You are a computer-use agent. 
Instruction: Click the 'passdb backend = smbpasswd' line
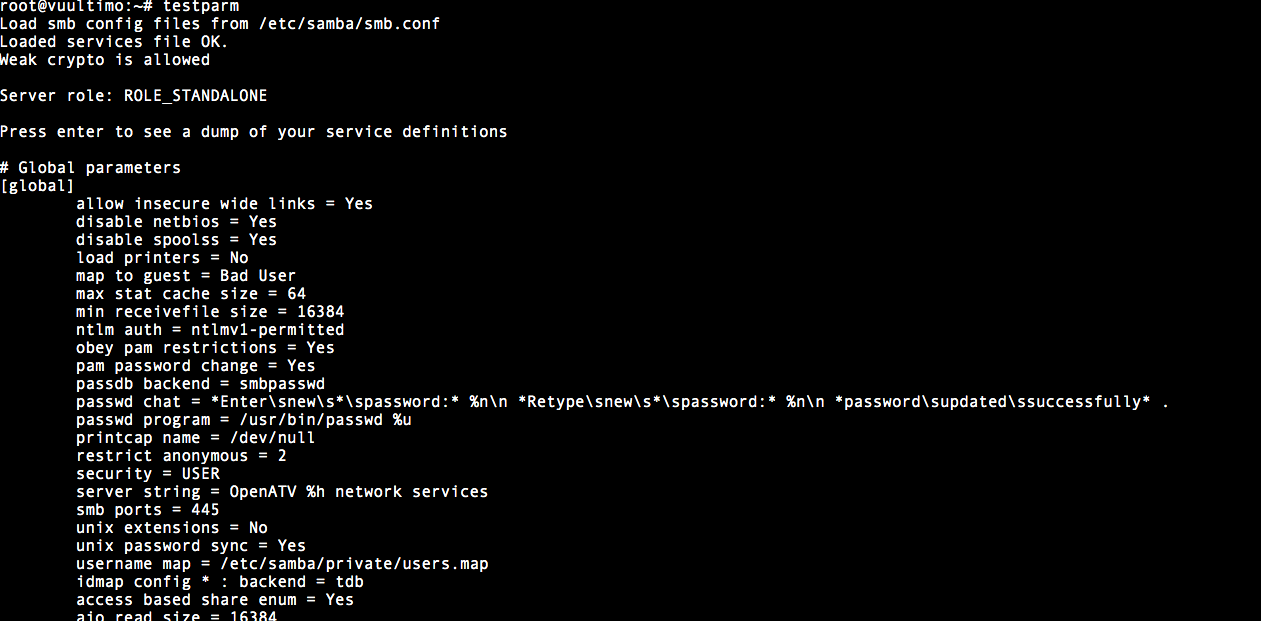[x=200, y=384]
